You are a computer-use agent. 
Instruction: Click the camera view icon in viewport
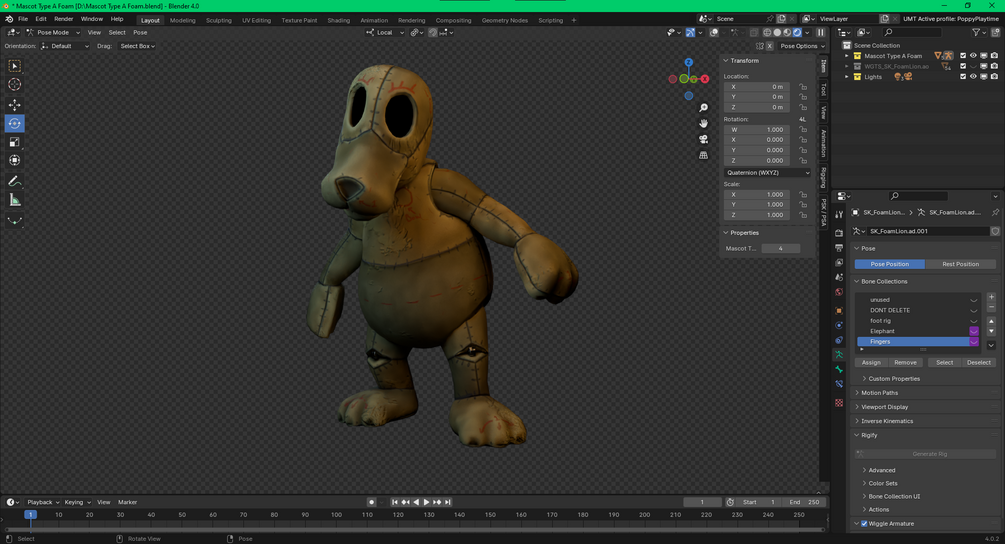click(x=704, y=139)
